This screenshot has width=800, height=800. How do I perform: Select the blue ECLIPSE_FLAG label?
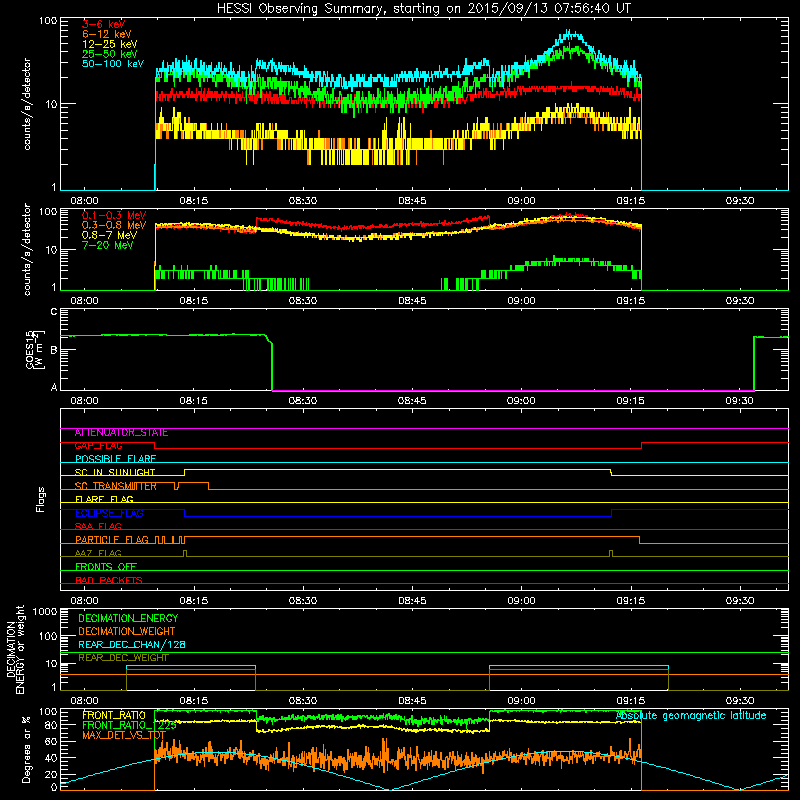(109, 513)
